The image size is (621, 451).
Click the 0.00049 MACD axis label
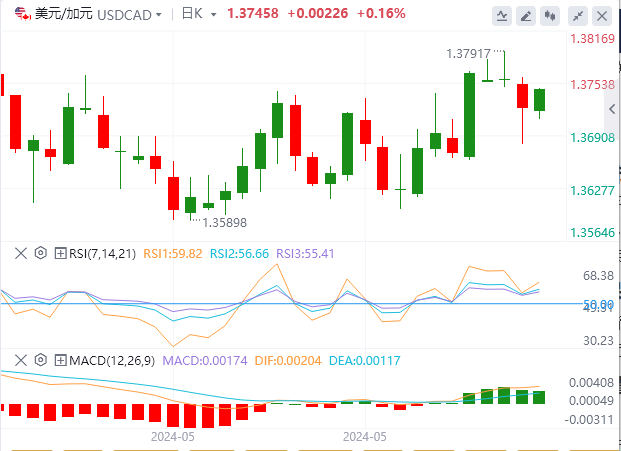(592, 401)
